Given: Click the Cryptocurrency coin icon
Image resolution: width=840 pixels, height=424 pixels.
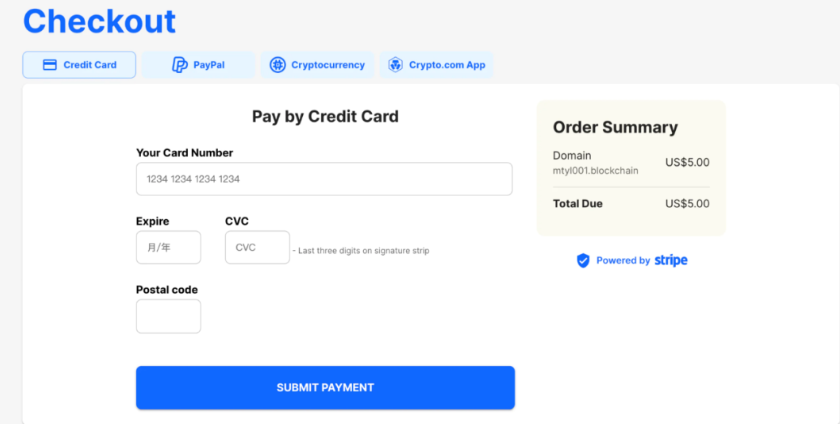Looking at the screenshot, I should pyautogui.click(x=278, y=65).
